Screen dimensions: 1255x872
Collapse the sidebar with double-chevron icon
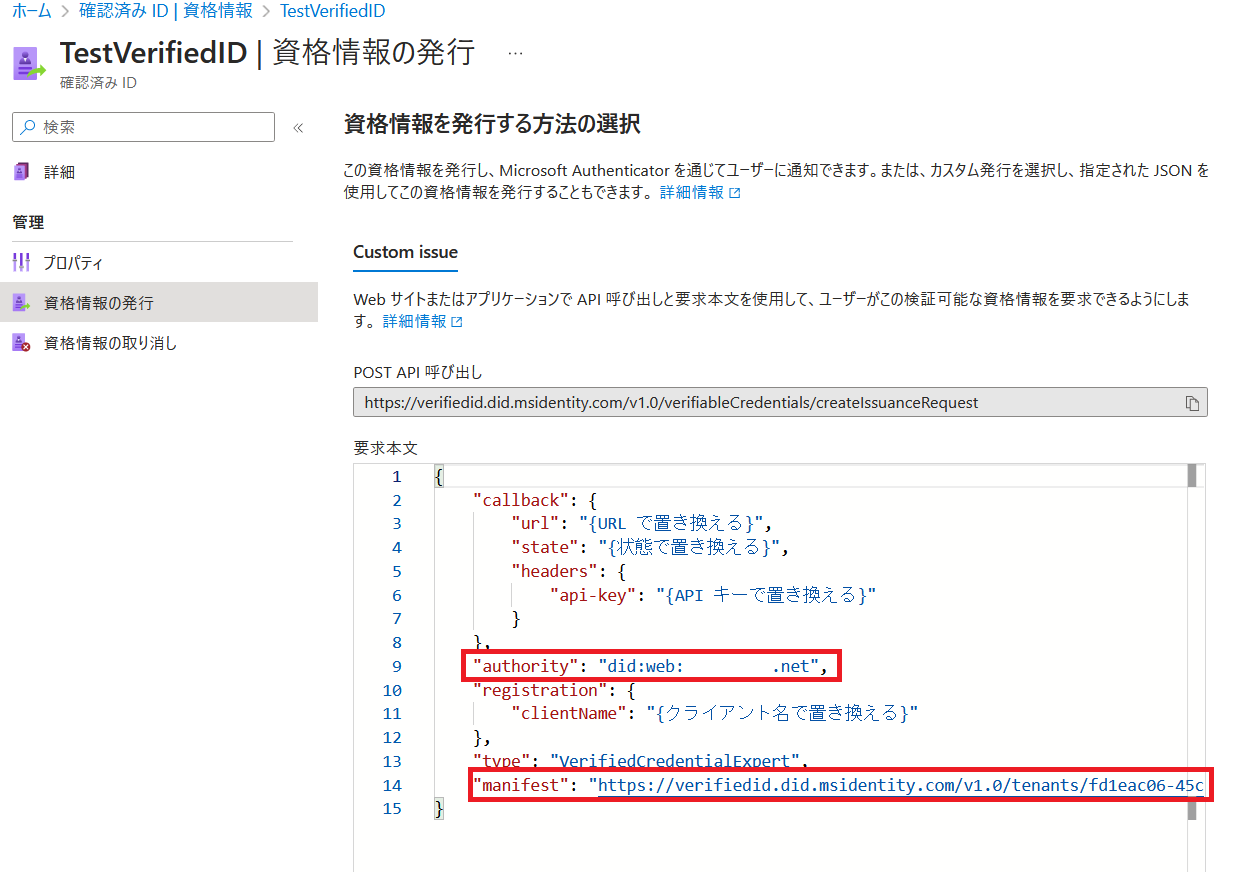coord(297,128)
